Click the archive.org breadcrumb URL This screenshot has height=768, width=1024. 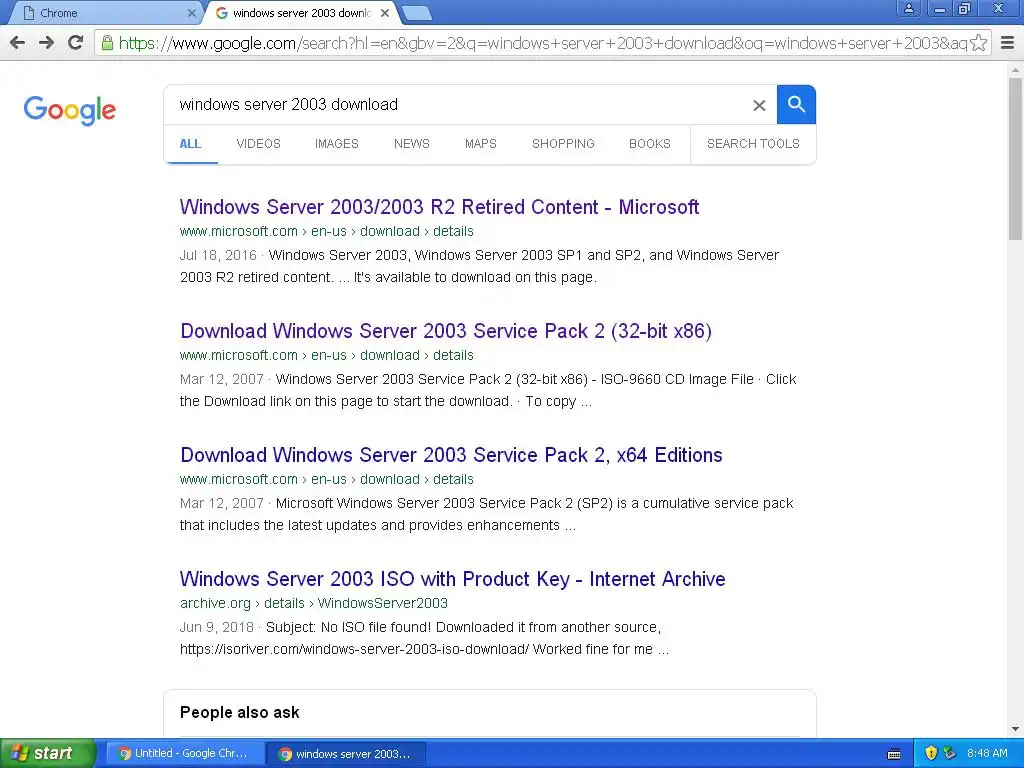pos(314,603)
